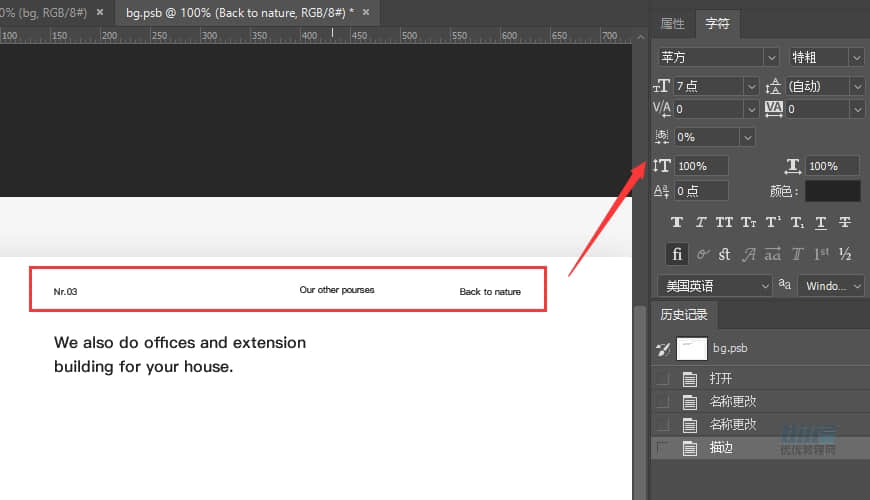Switch to the 属性 panel tab

click(673, 23)
